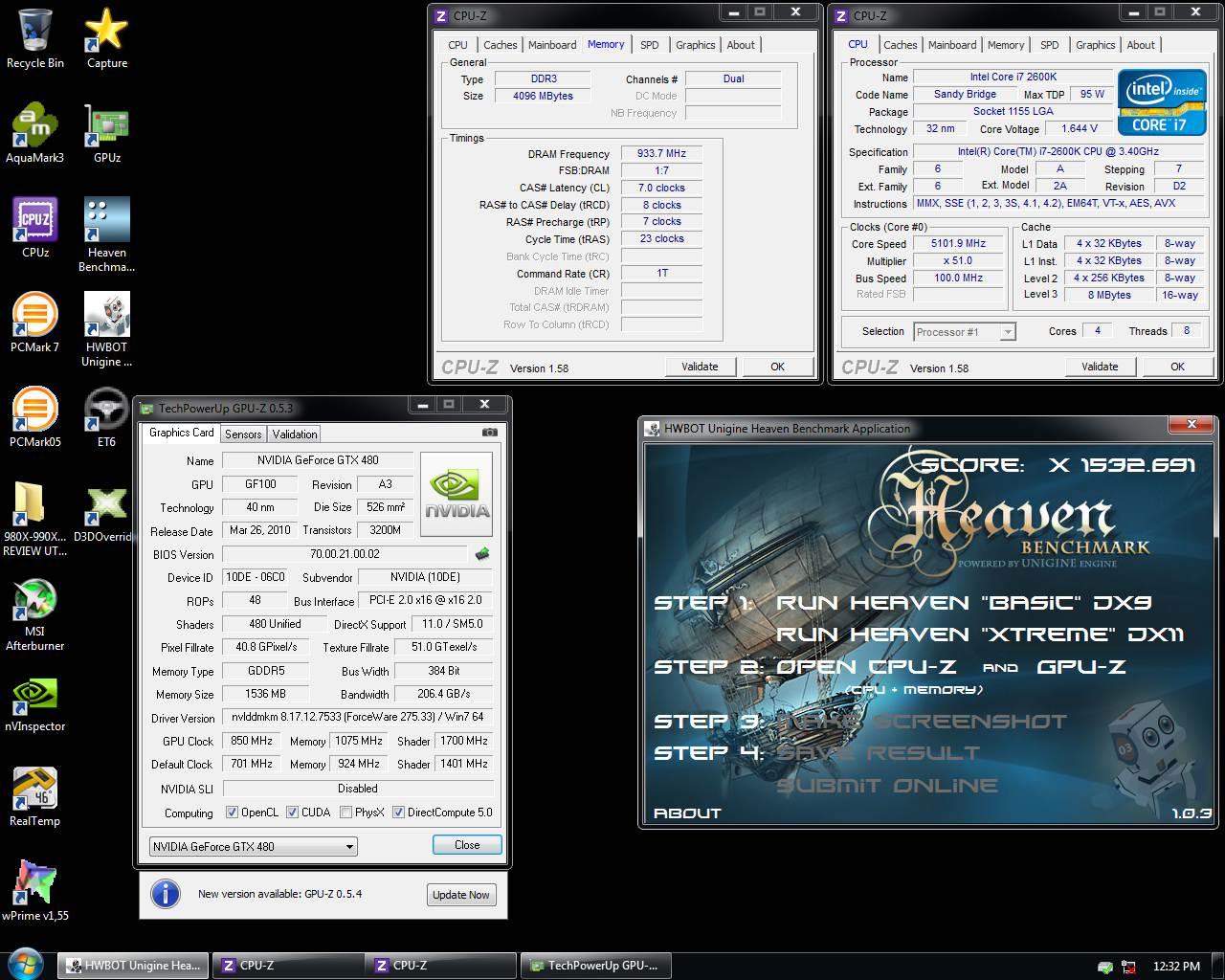1225x980 pixels.
Task: Launch Heaven Benchmark desktop shortcut
Action: click(x=107, y=234)
